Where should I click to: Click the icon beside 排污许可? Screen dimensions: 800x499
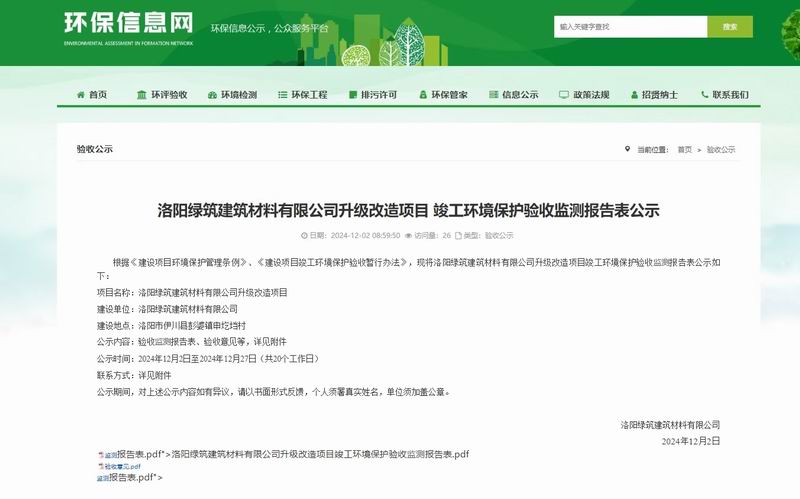click(x=353, y=95)
